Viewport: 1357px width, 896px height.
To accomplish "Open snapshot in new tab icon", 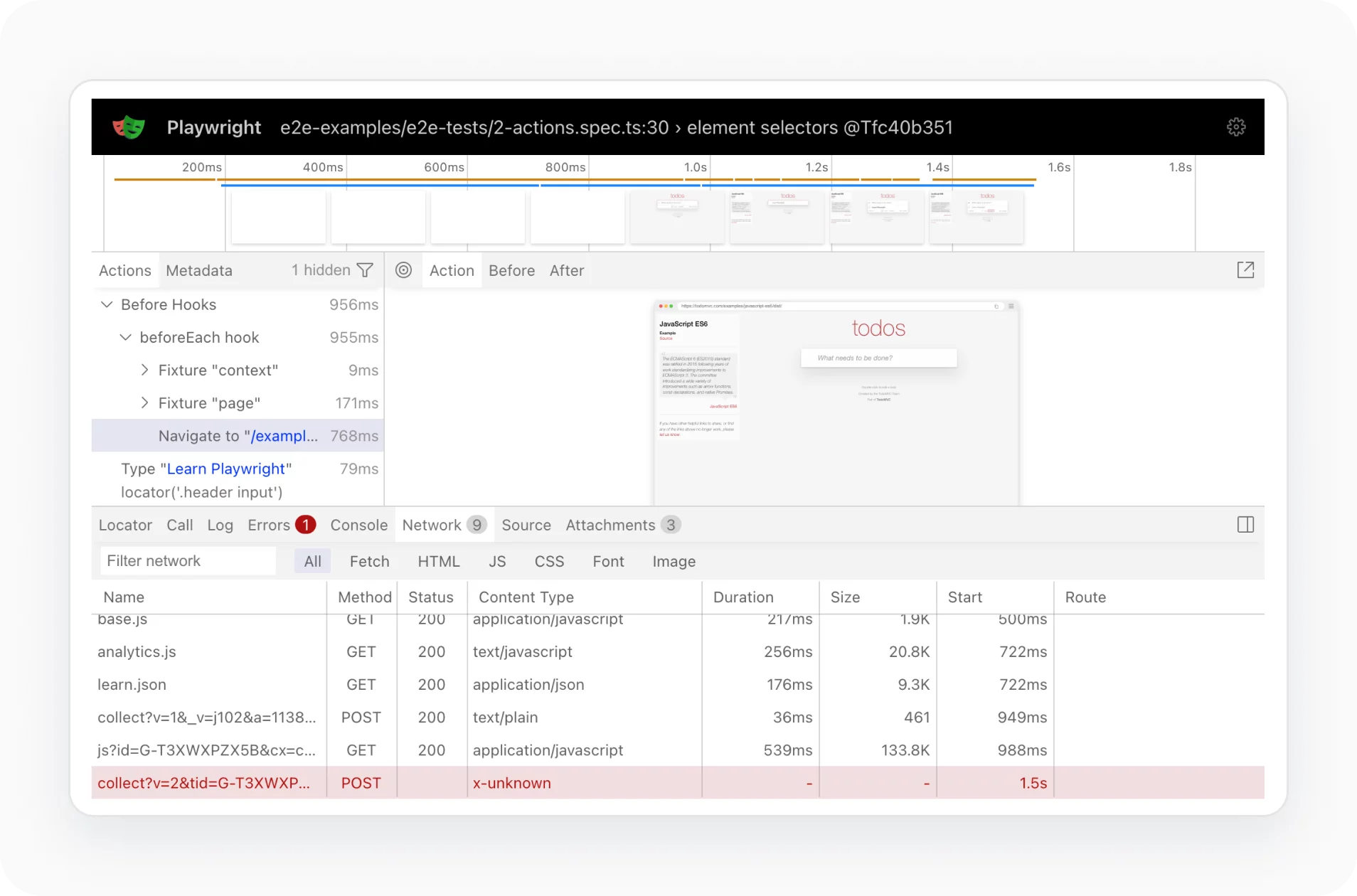I will pyautogui.click(x=1245, y=270).
